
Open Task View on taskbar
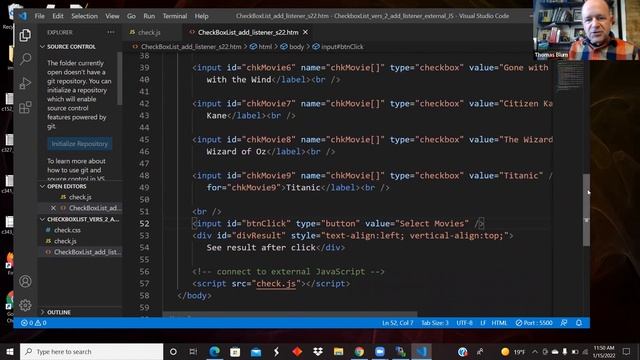pos(193,351)
